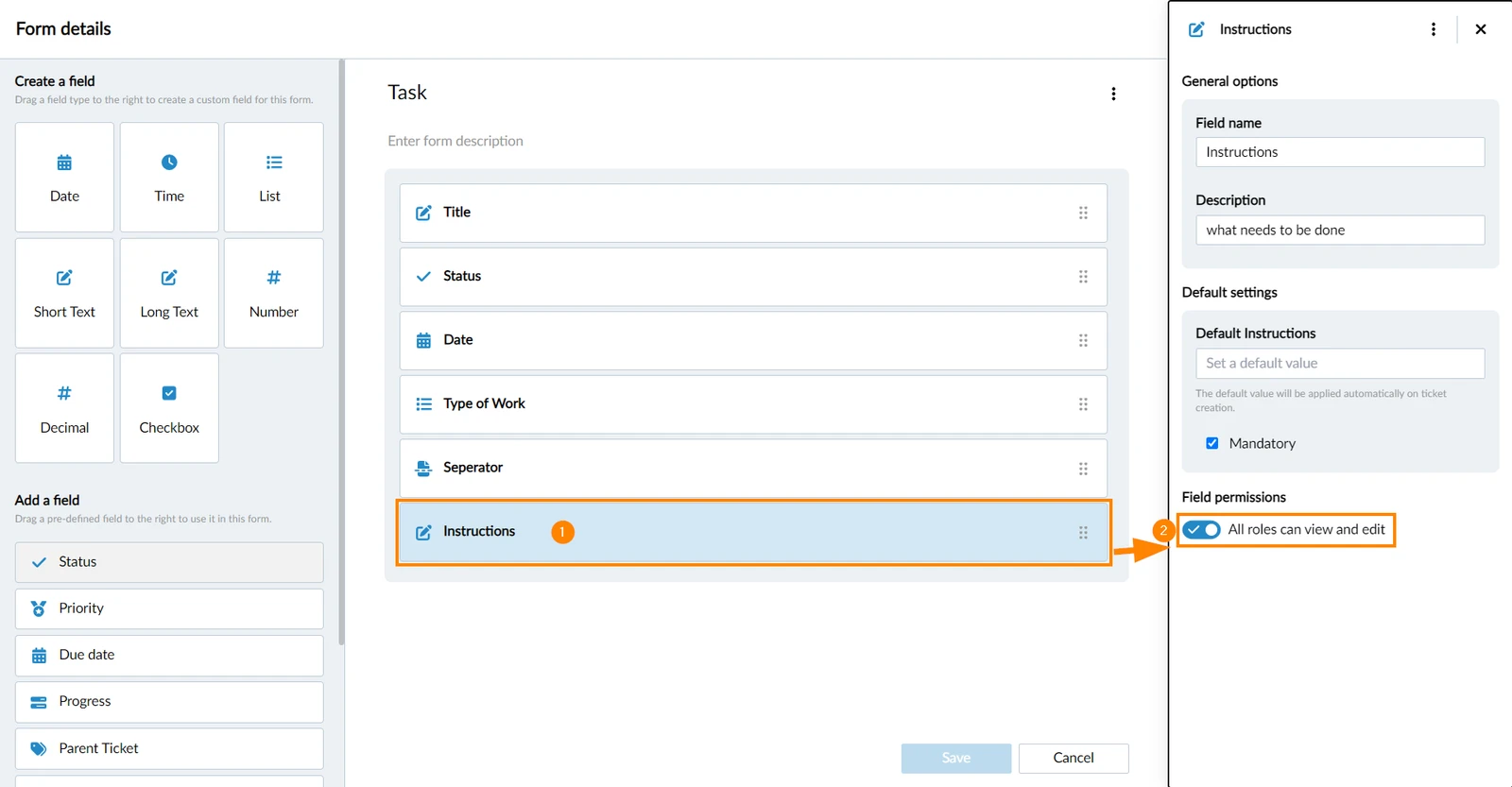Pick the Decimal field type tile
This screenshot has height=787, width=1512.
coord(64,408)
